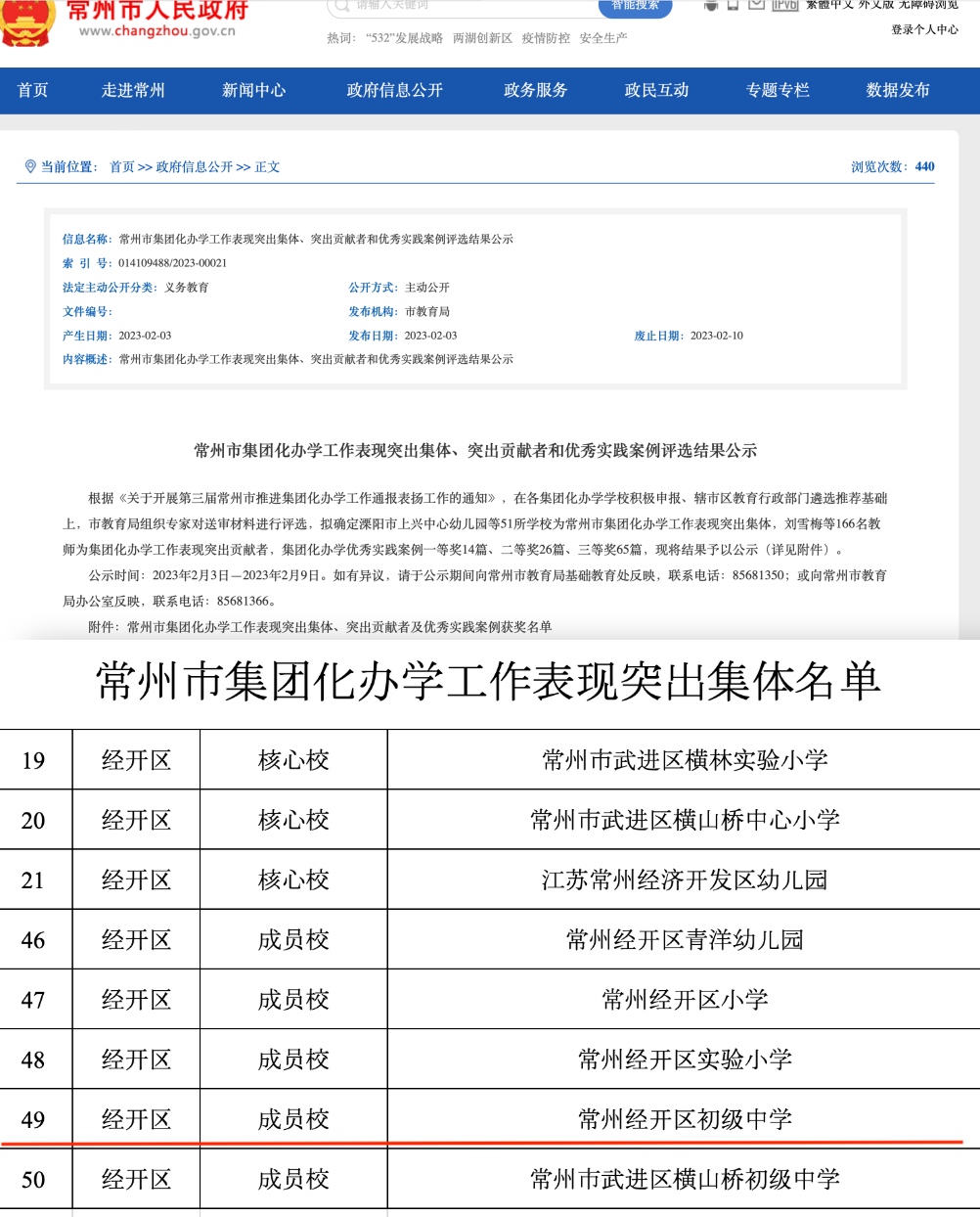Click the mail envelope icon in header

pyautogui.click(x=756, y=5)
